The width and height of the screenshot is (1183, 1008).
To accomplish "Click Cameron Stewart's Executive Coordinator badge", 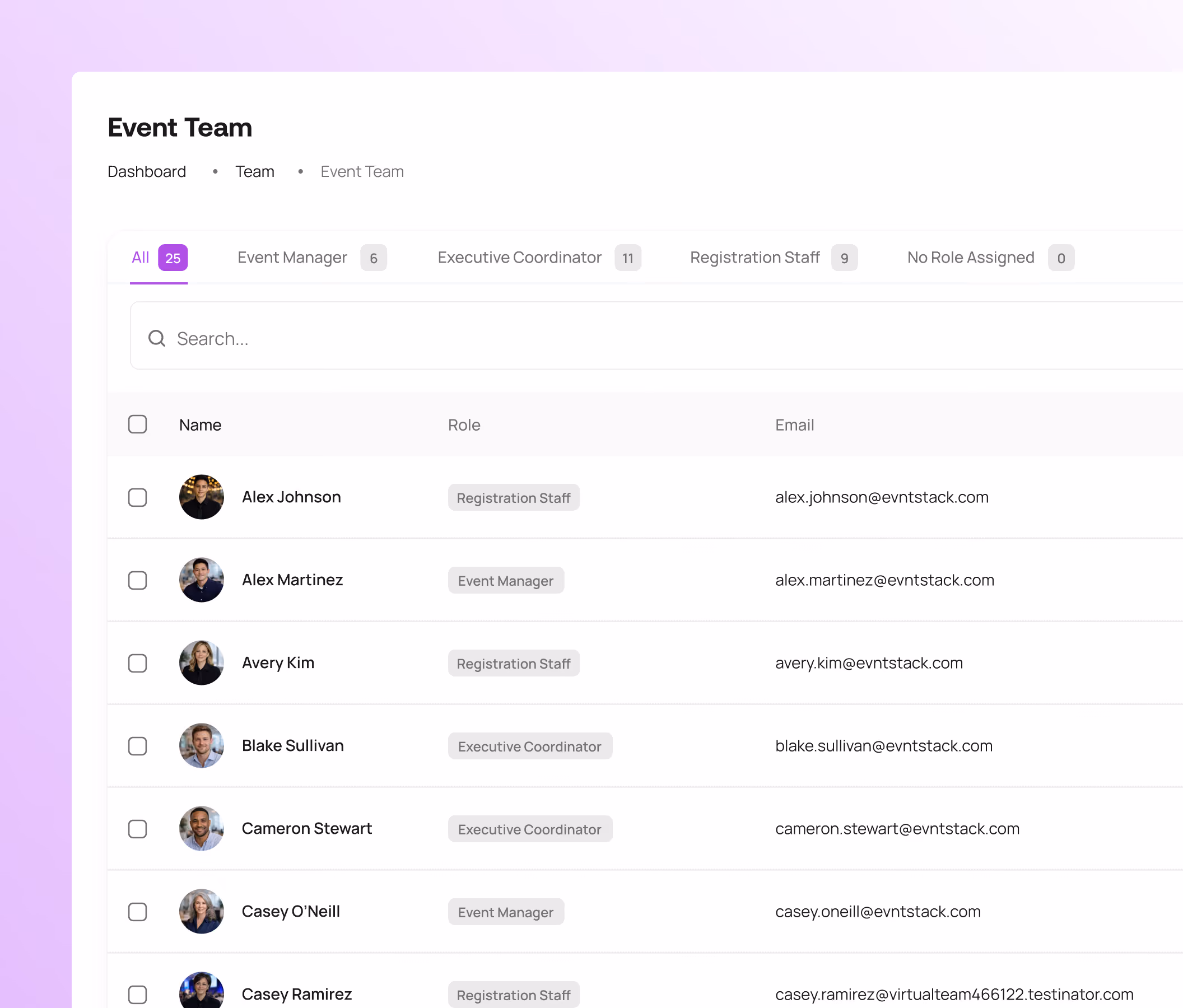I will pos(530,829).
